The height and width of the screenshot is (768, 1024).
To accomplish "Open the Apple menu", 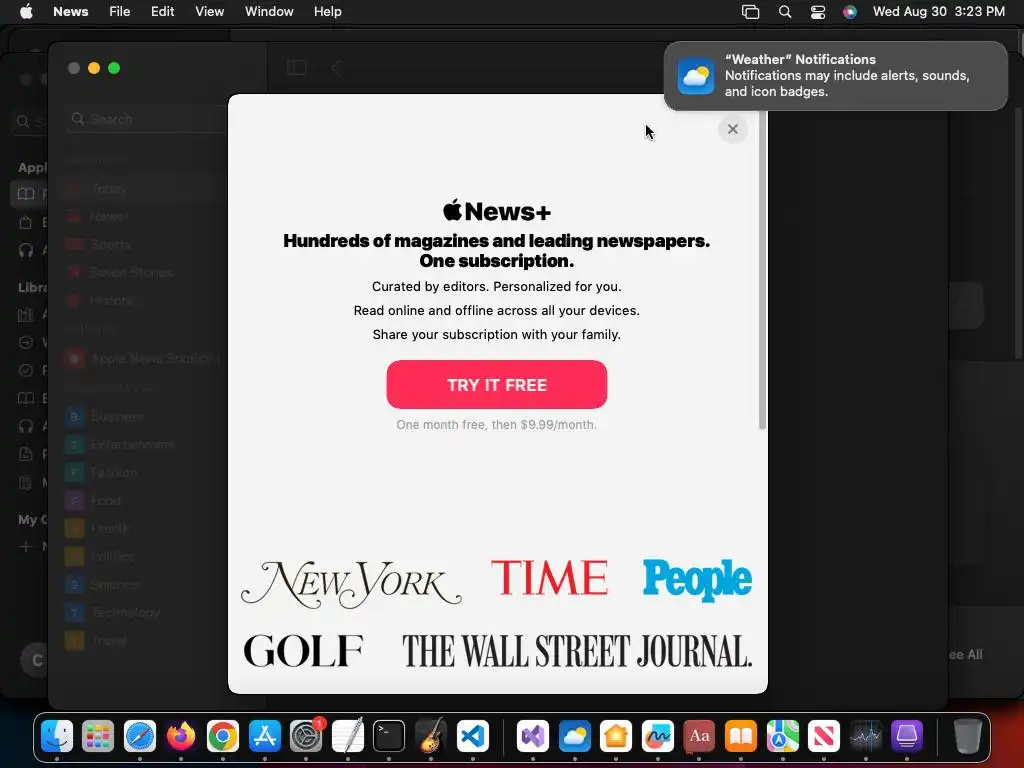I will click(x=26, y=12).
